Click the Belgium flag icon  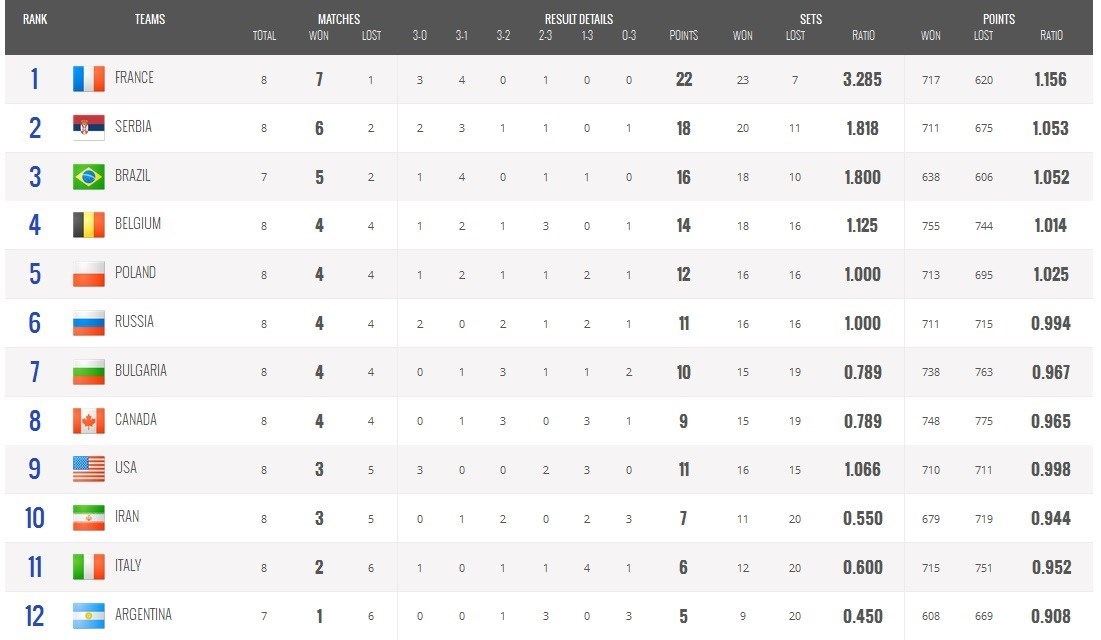pyautogui.click(x=88, y=225)
